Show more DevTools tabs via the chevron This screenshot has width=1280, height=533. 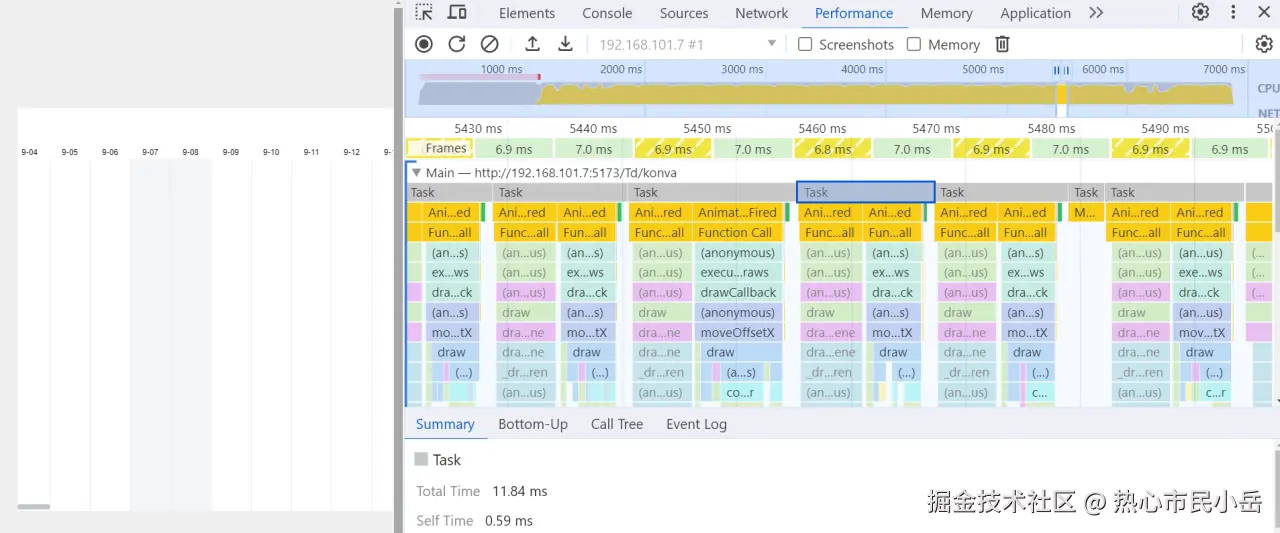coord(1096,13)
